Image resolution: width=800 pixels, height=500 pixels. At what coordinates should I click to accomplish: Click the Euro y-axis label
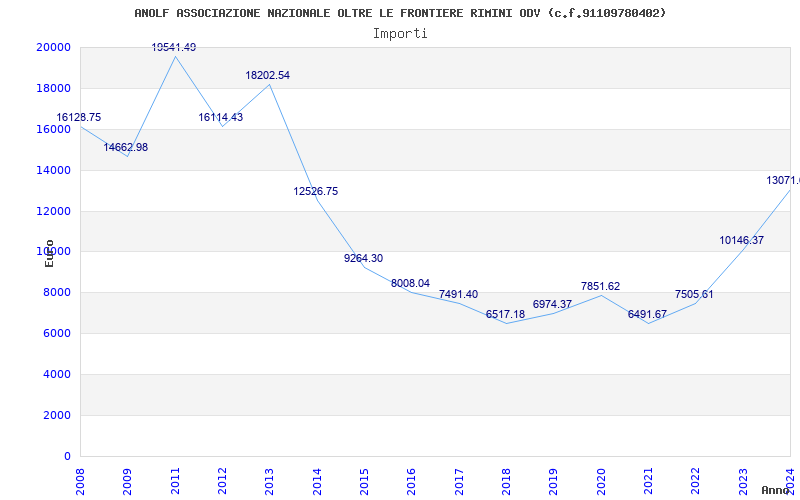click(49, 253)
